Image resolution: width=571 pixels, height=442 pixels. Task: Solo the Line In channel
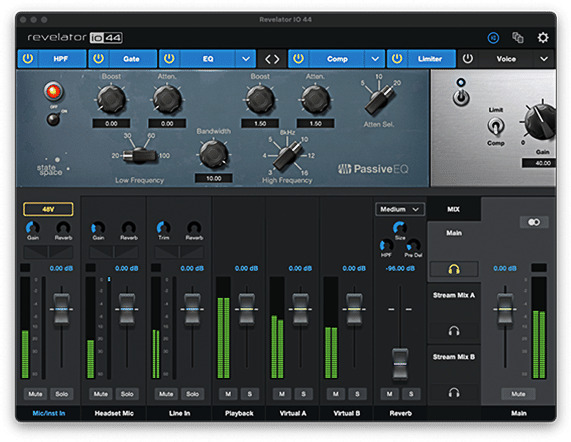pyautogui.click(x=192, y=394)
